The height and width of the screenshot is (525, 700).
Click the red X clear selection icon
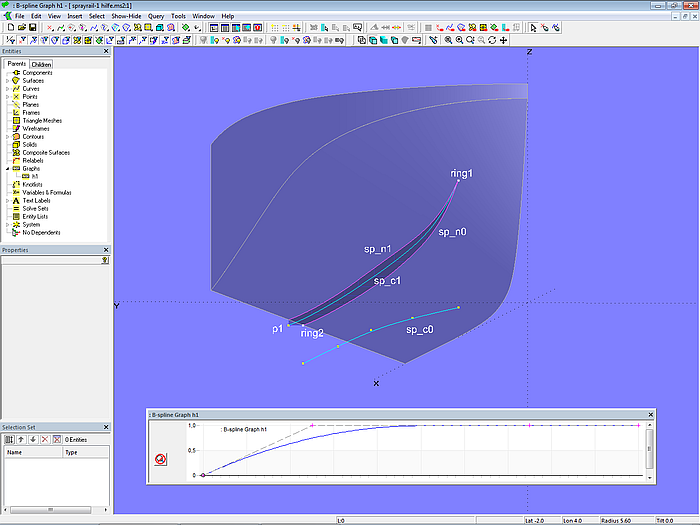(x=43, y=439)
